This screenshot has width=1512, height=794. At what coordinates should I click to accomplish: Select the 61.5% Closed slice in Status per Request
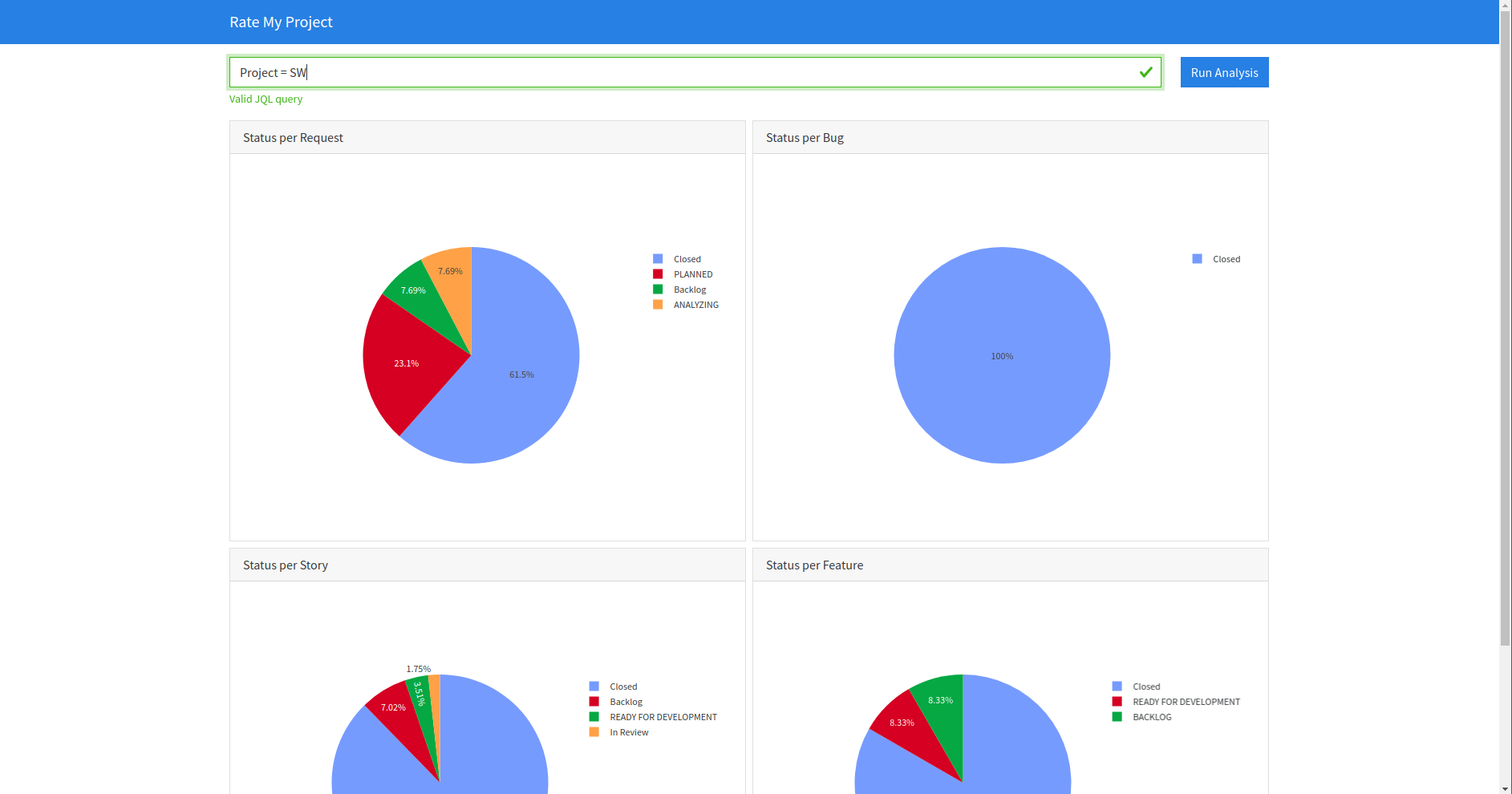521,374
